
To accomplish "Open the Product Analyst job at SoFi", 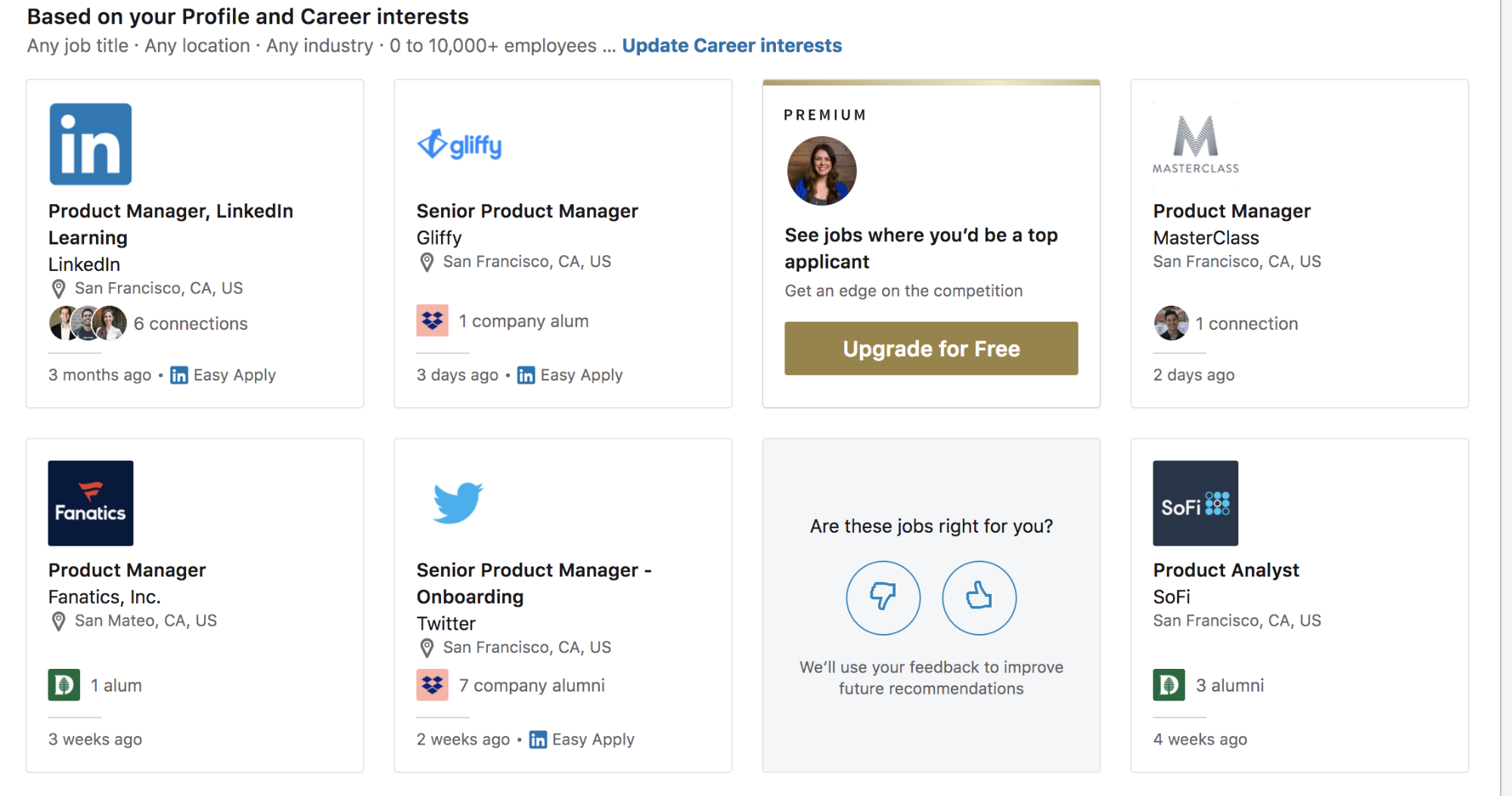I will (x=1225, y=571).
